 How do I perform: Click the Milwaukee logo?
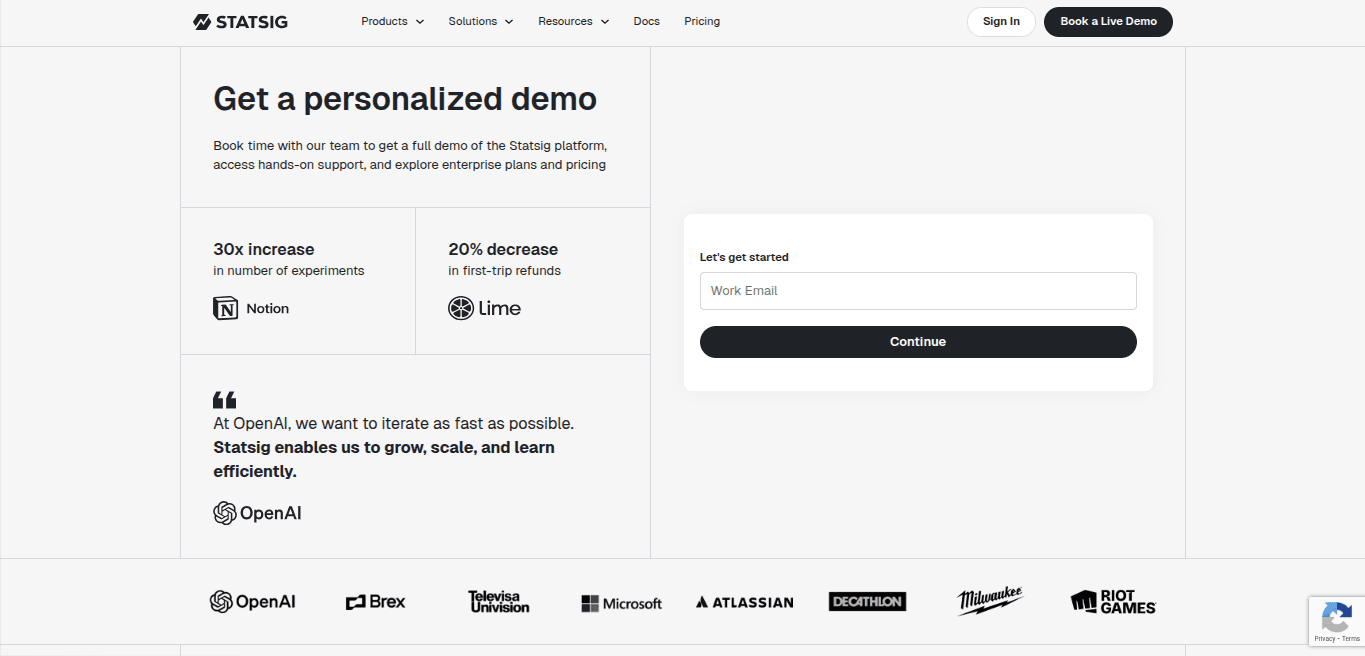[990, 600]
